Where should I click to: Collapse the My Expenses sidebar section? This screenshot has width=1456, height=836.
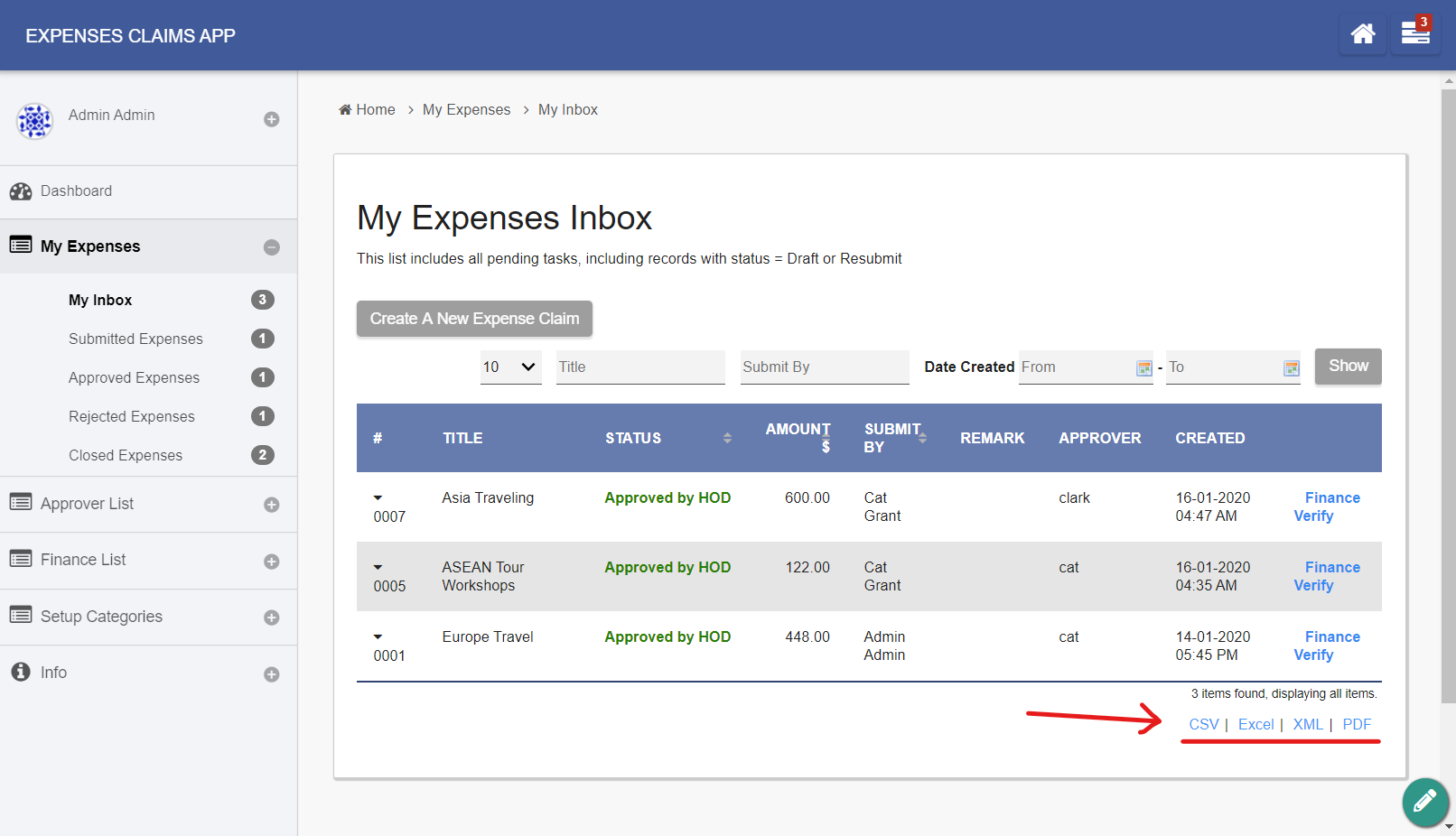click(x=271, y=247)
